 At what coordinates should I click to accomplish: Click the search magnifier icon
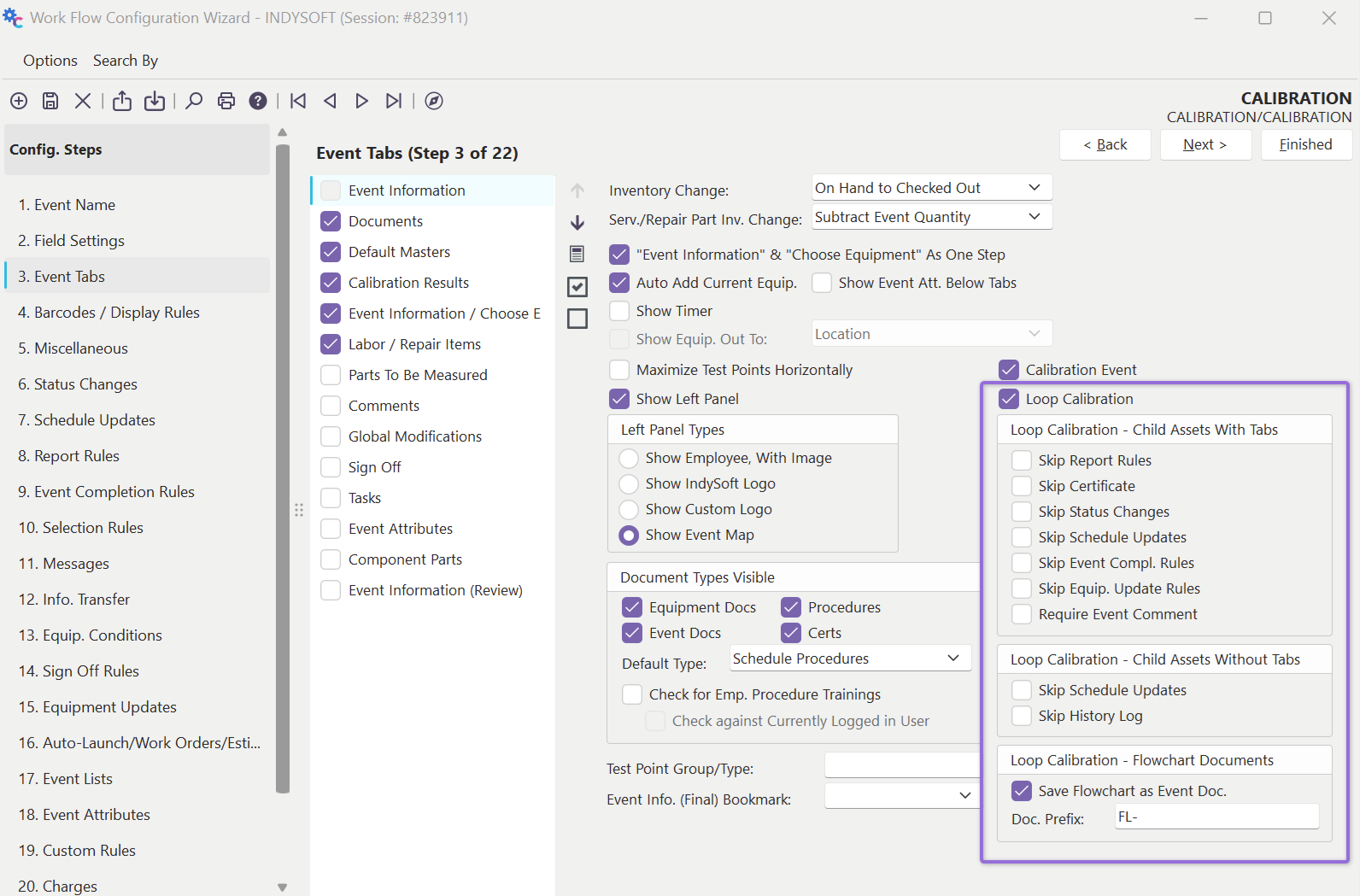194,101
